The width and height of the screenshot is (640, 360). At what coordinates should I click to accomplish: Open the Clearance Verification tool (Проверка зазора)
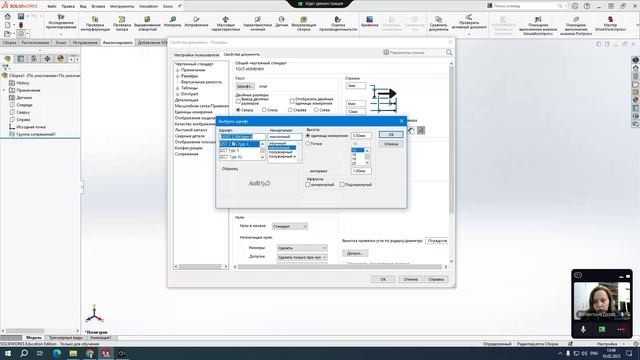[x=122, y=24]
